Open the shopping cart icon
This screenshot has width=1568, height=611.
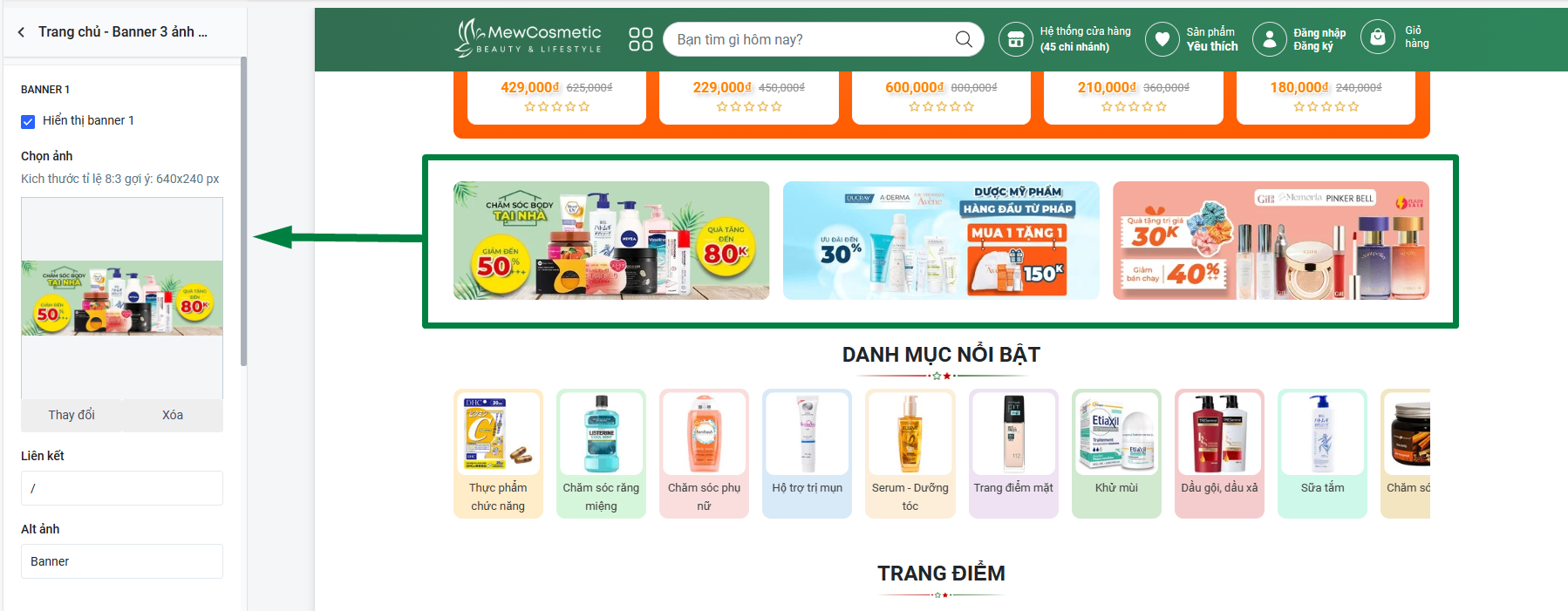[x=1378, y=37]
